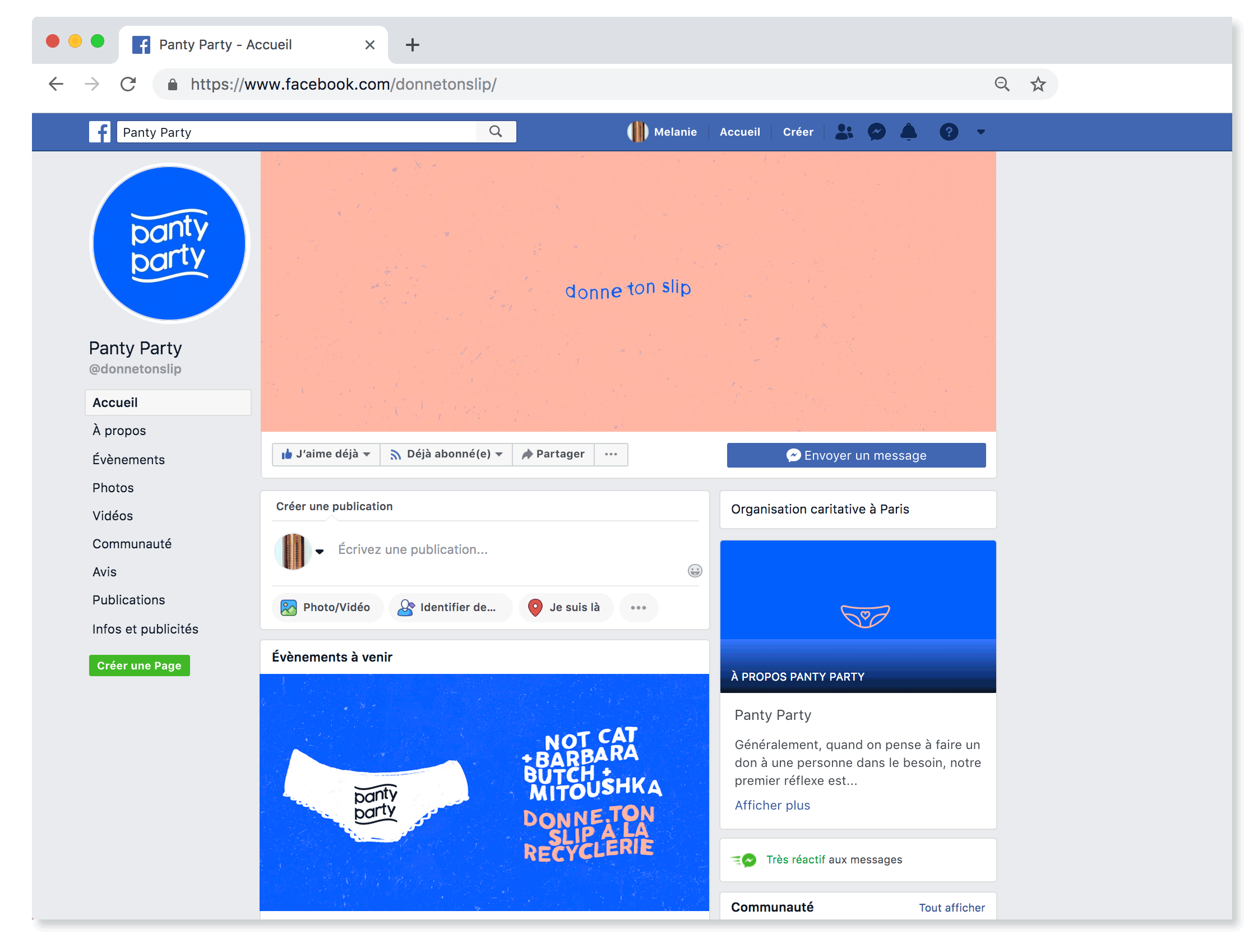Click Envoyer un message
This screenshot has height=952, width=1258.
[x=856, y=455]
